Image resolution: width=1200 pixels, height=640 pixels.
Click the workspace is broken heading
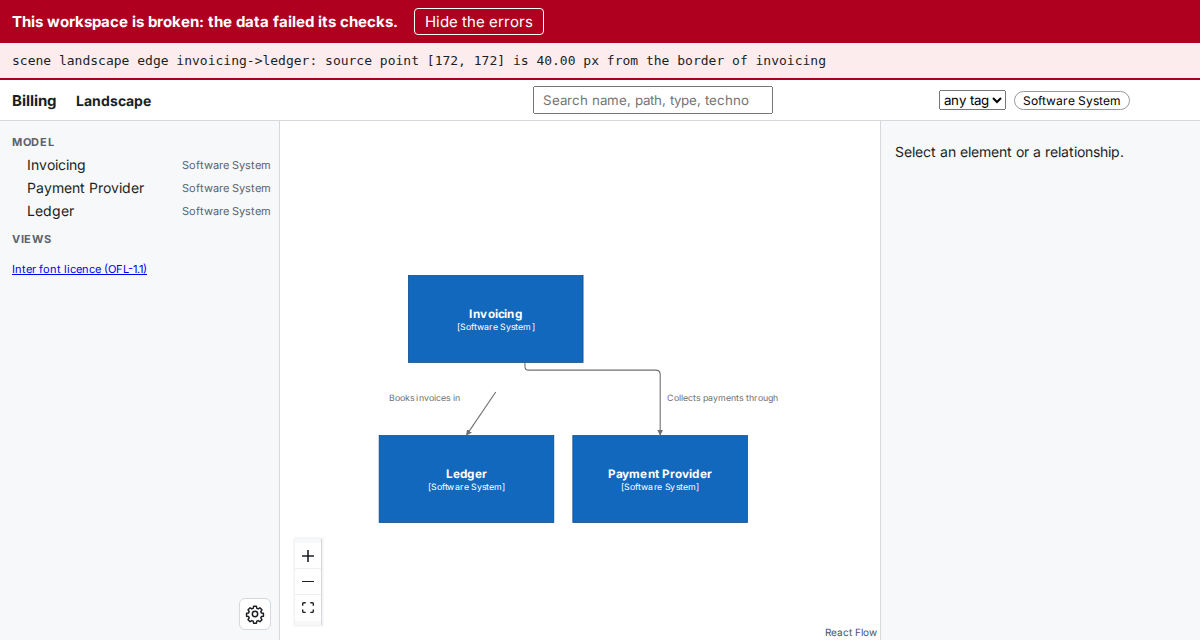[x=205, y=21]
